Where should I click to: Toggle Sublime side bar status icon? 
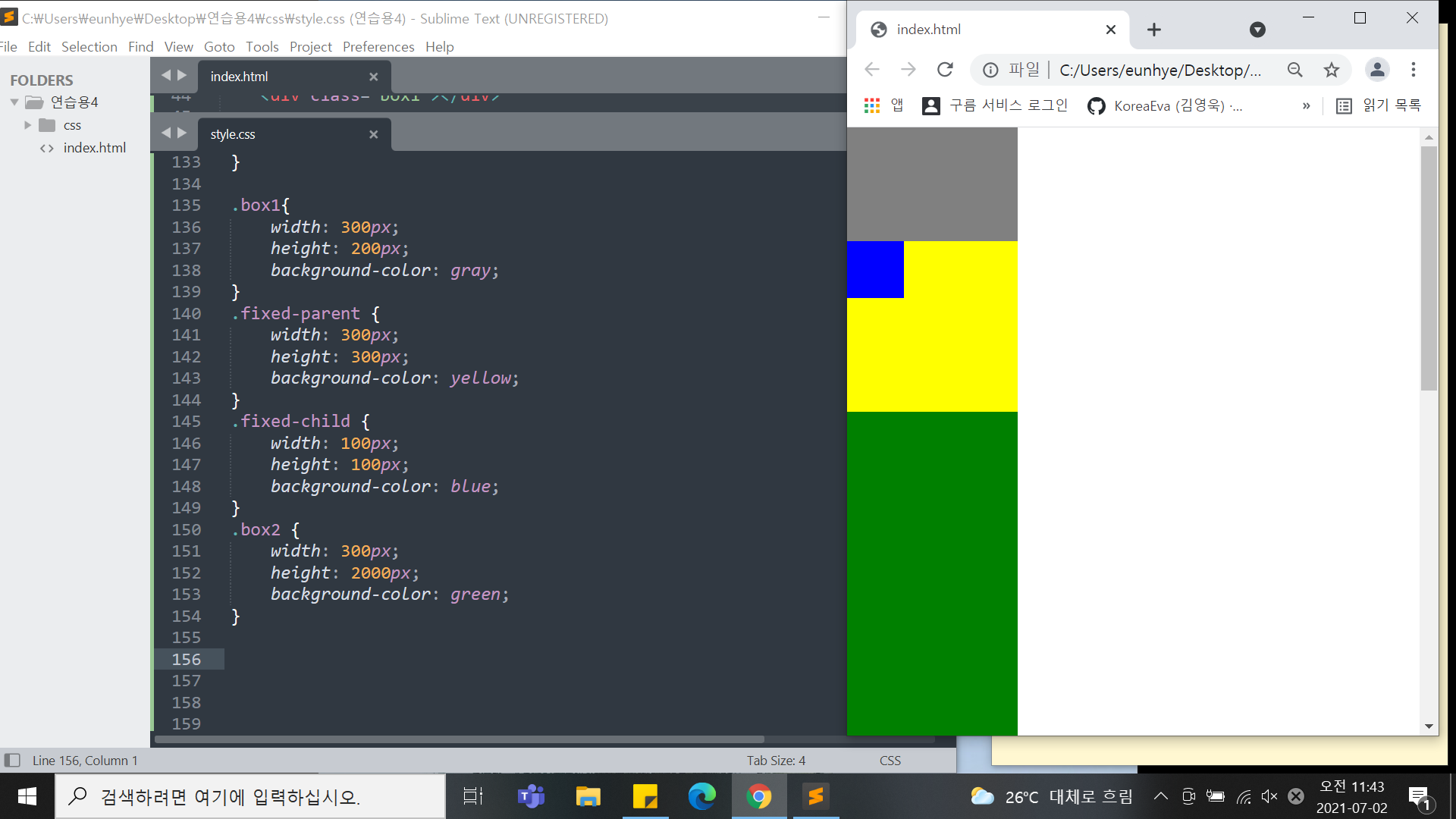(x=12, y=760)
